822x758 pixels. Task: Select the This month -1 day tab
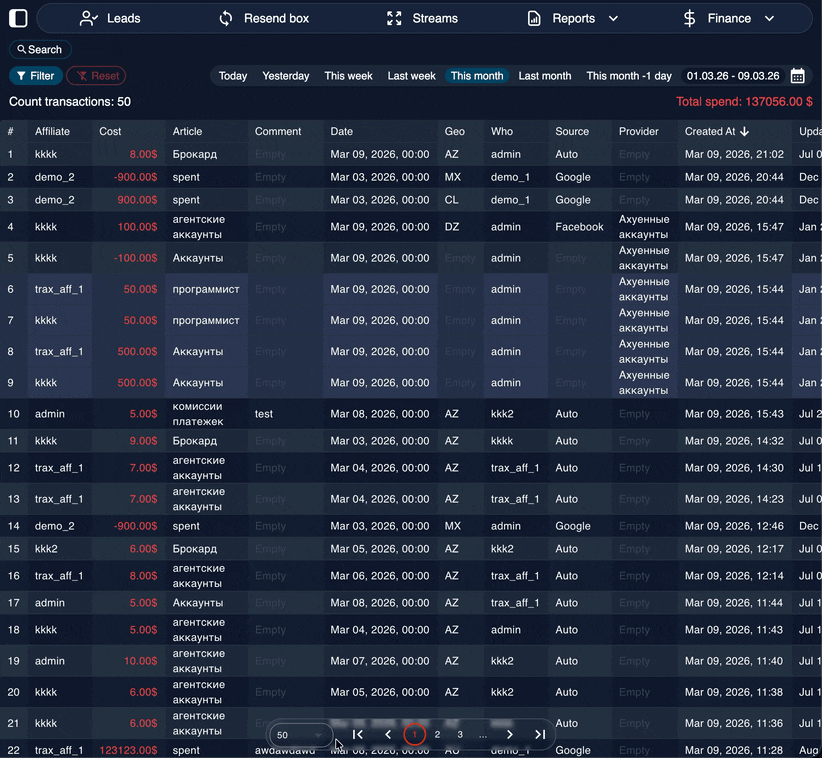click(627, 75)
